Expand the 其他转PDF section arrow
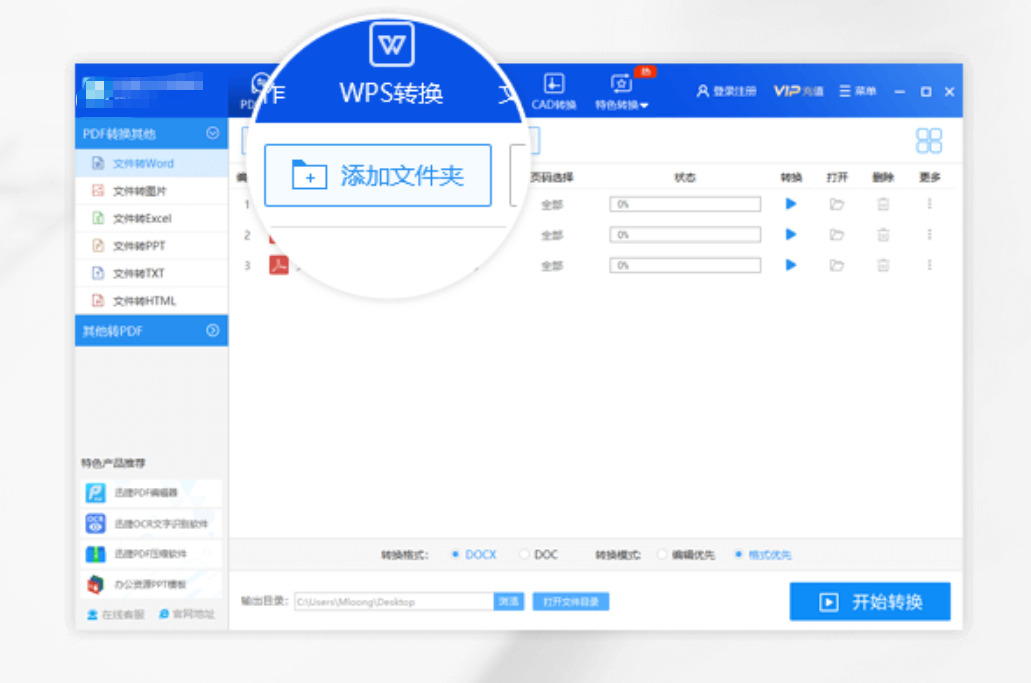 (212, 330)
